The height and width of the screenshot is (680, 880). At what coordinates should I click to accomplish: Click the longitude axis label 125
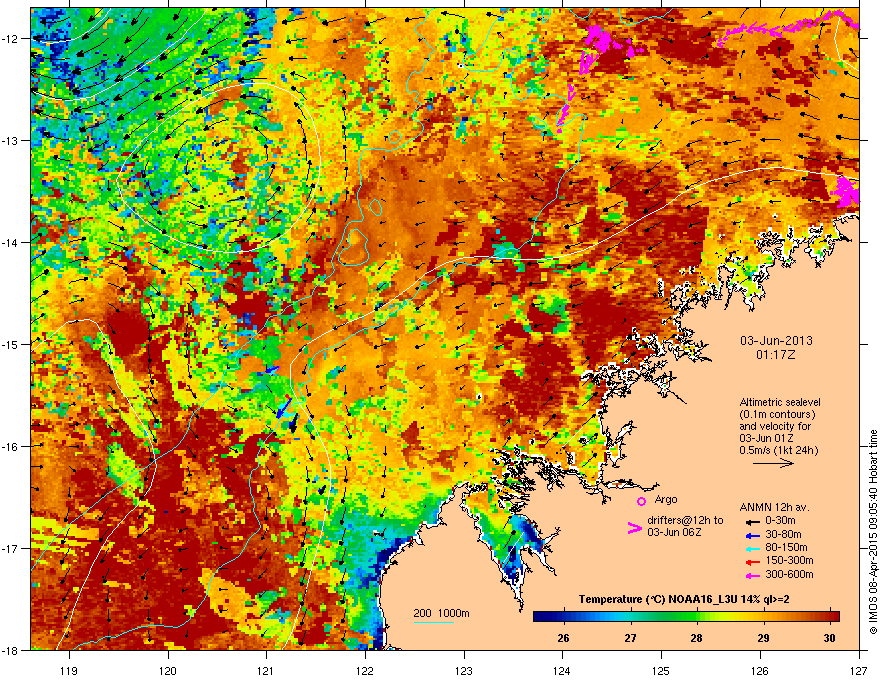tap(661, 671)
